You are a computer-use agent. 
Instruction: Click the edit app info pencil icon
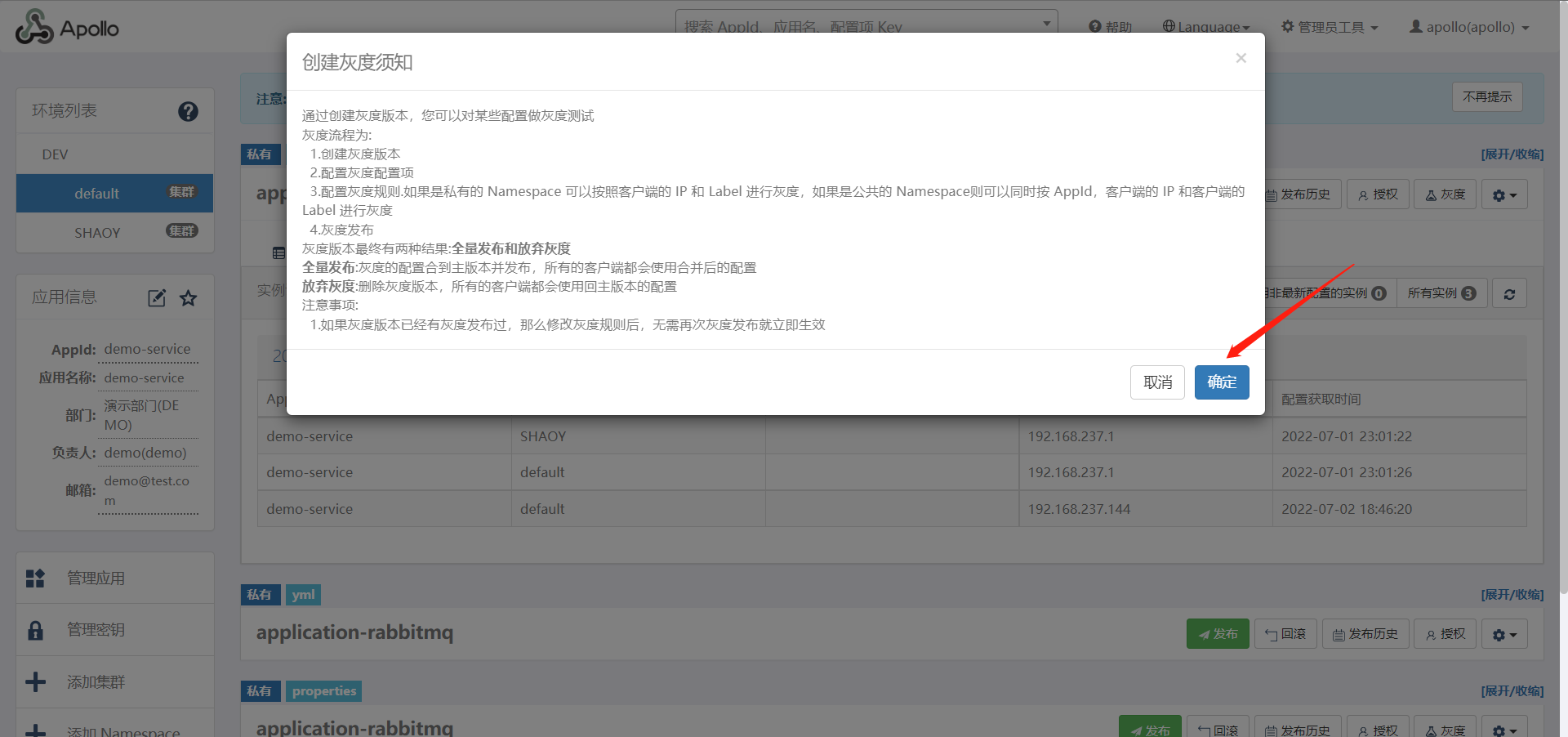click(x=157, y=298)
